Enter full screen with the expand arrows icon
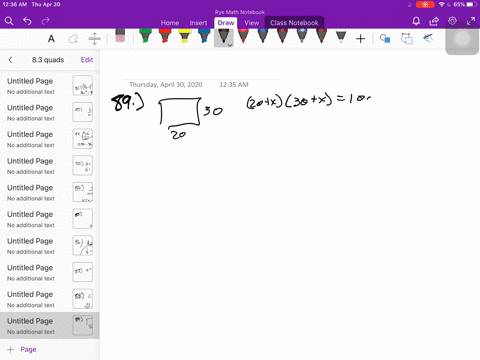The width and height of the screenshot is (480, 360). (x=471, y=21)
